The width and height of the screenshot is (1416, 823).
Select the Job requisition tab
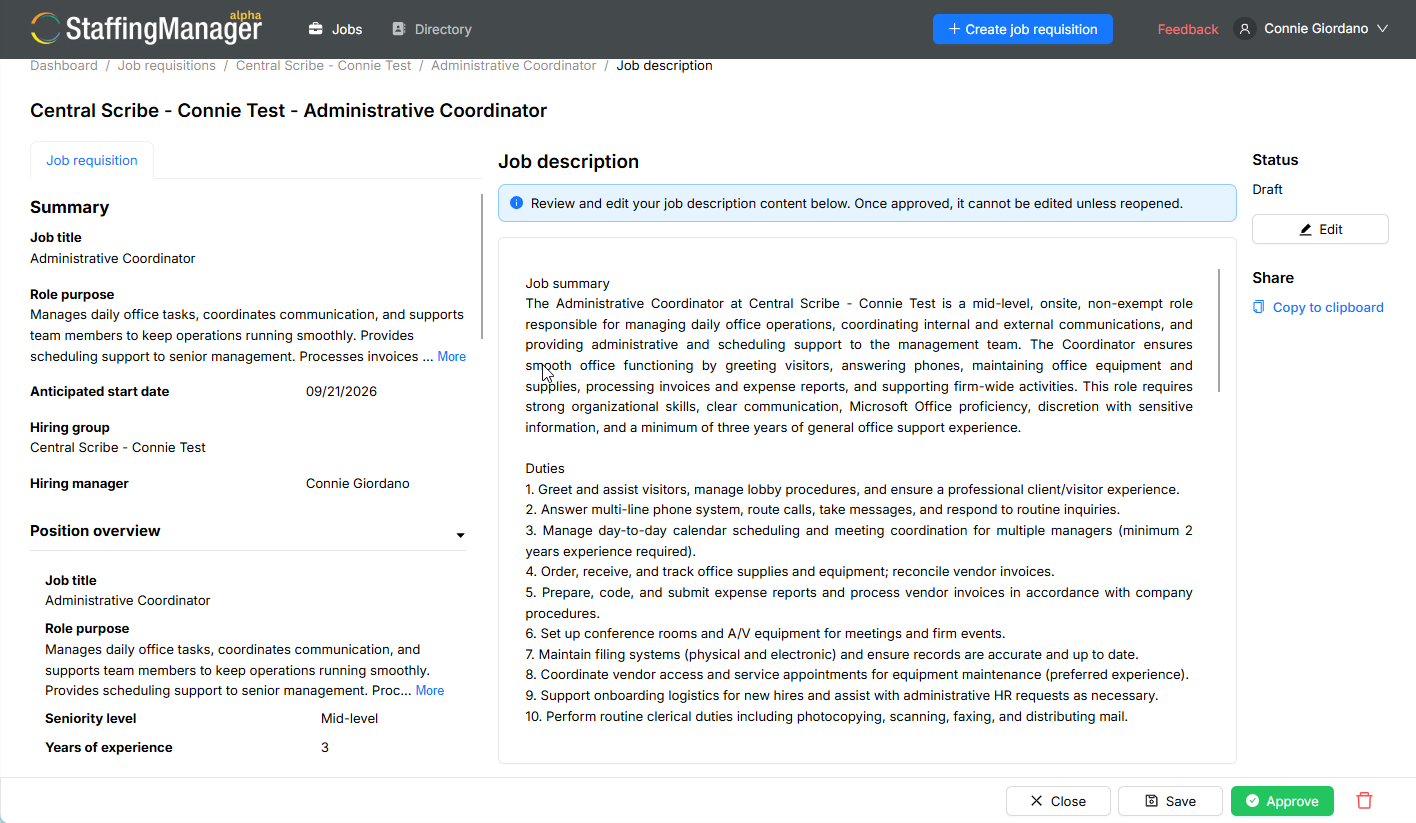pyautogui.click(x=92, y=160)
